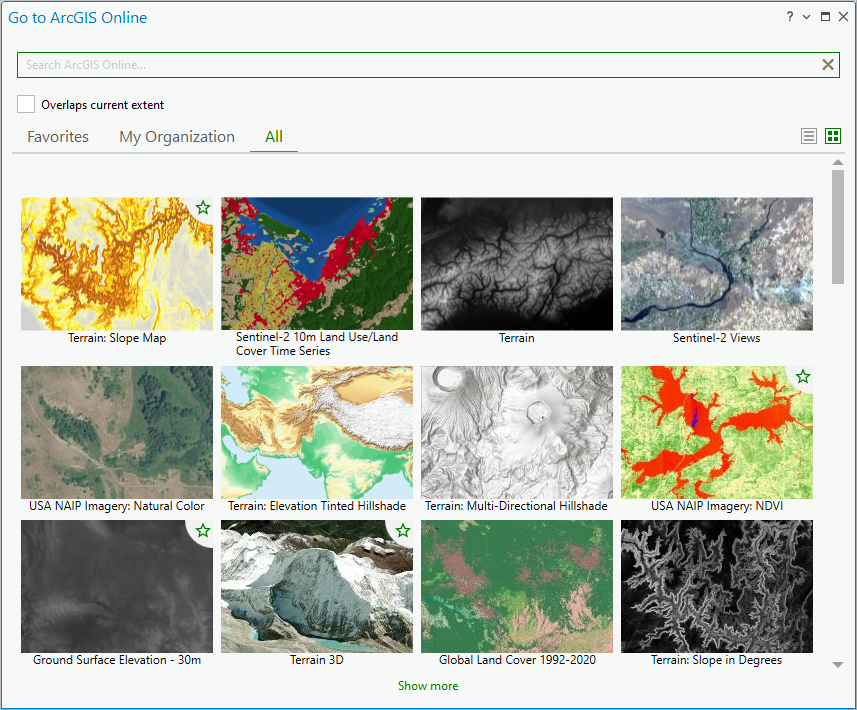Select Terrain: Slope in Degrees thumbnail

(717, 586)
